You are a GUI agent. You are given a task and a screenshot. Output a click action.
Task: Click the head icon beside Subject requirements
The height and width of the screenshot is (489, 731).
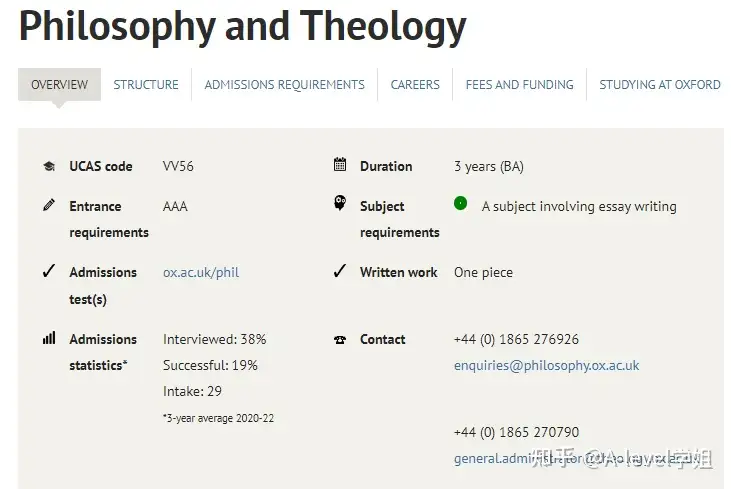pyautogui.click(x=340, y=203)
